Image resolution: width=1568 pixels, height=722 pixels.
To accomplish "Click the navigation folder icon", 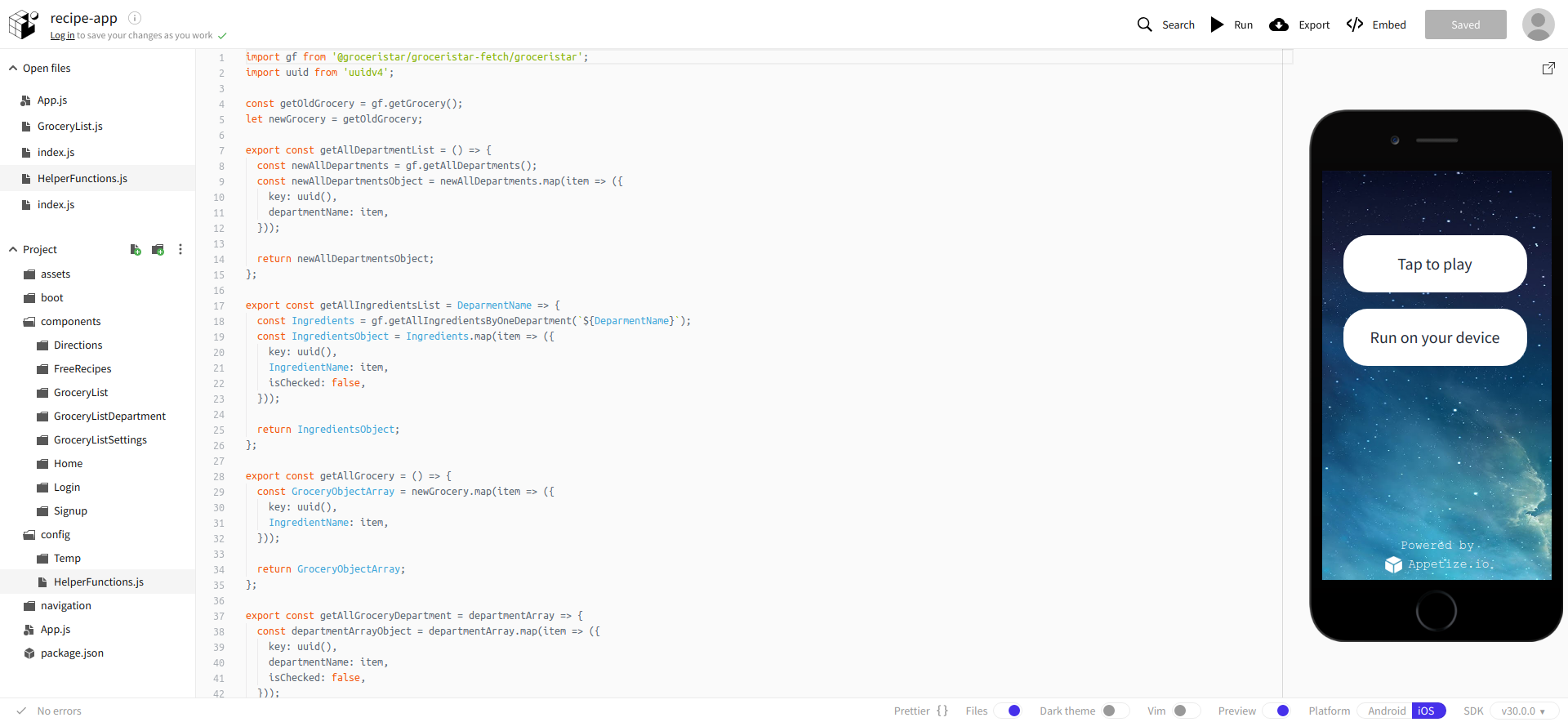I will click(x=29, y=606).
